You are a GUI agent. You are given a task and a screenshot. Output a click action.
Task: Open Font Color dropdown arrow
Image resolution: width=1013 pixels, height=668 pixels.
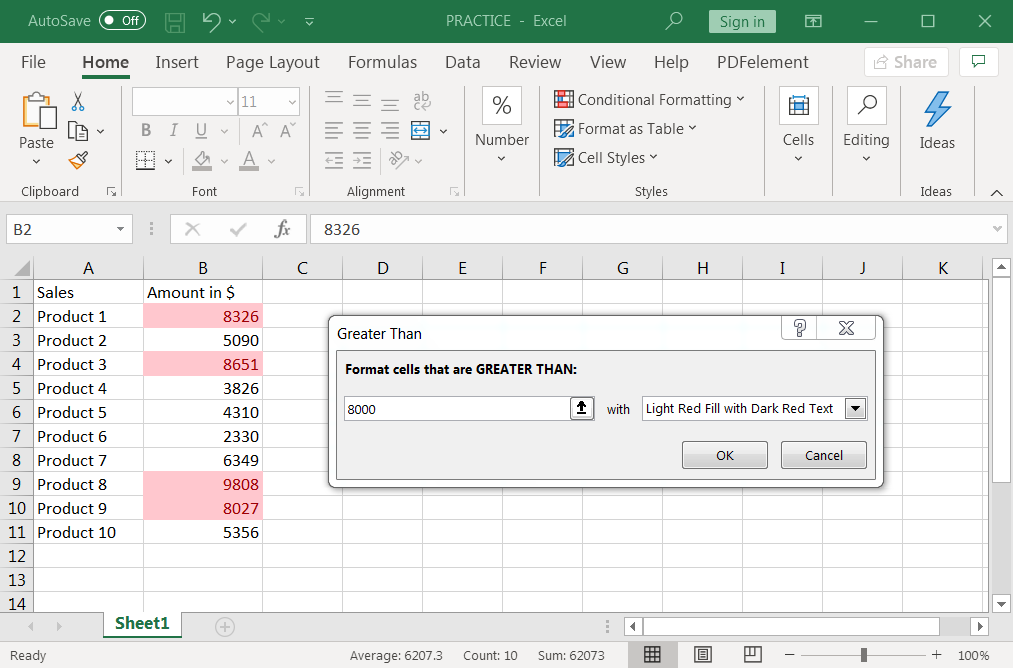pos(271,161)
